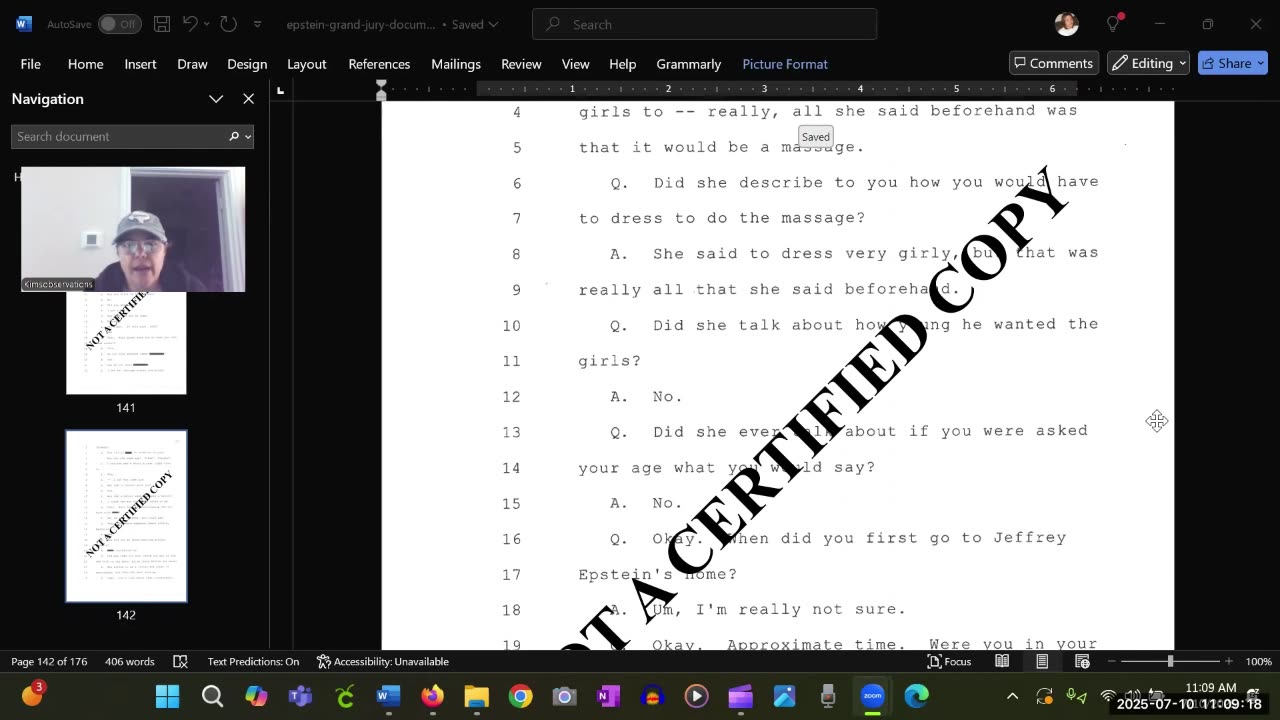Click the proofing check icon in status bar
This screenshot has height=720, width=1280.
click(180, 661)
